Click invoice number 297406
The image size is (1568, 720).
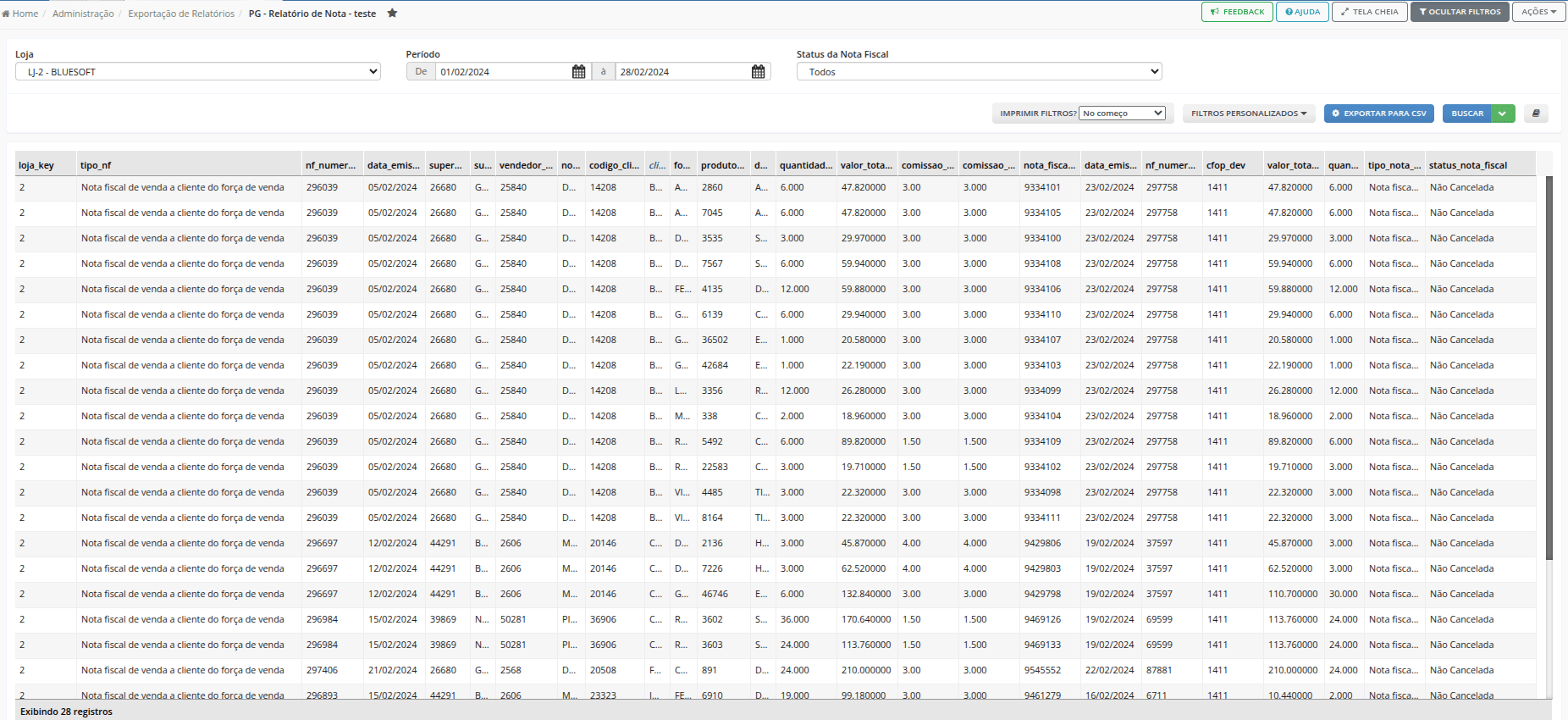[x=322, y=670]
